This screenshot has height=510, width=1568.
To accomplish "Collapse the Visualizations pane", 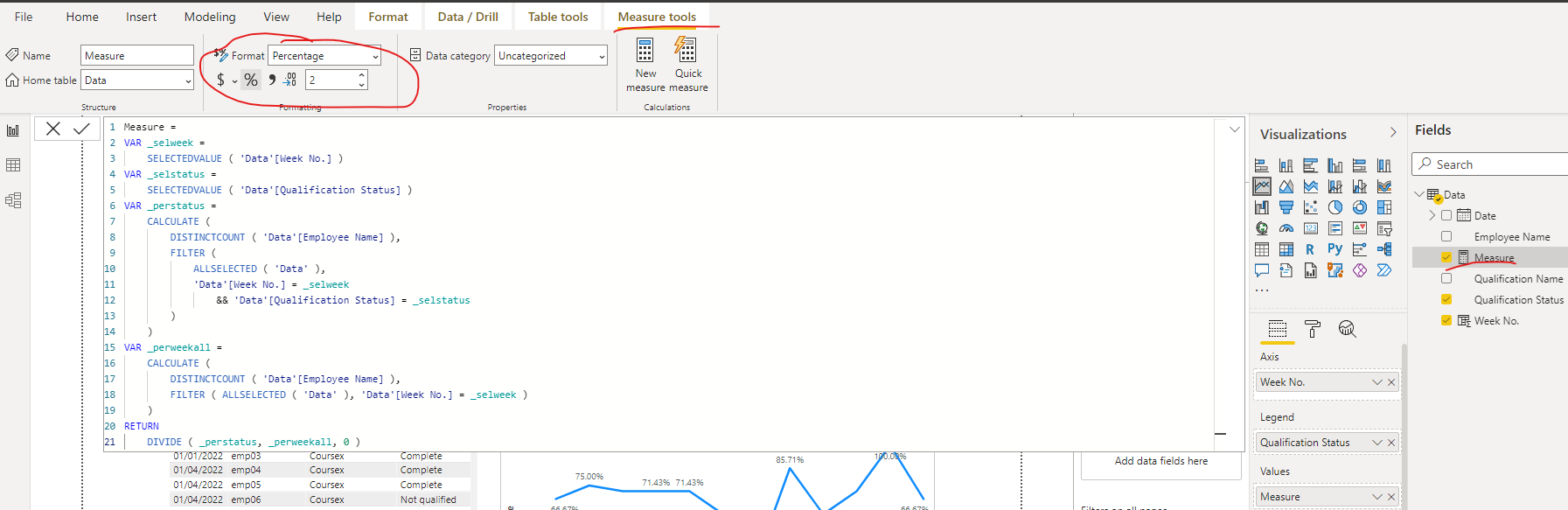I will (x=1393, y=132).
